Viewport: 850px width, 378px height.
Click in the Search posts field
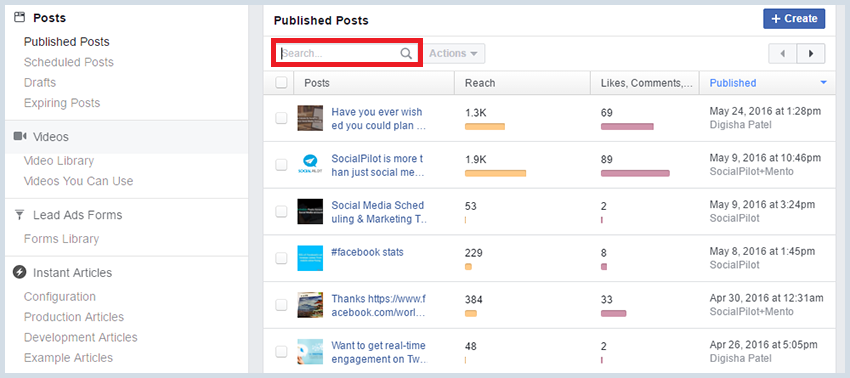click(346, 53)
